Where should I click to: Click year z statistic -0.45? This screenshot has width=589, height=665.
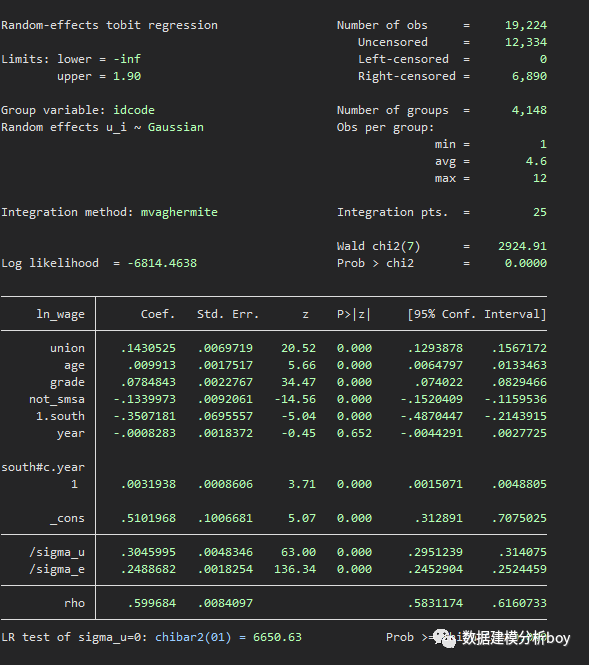299,433
